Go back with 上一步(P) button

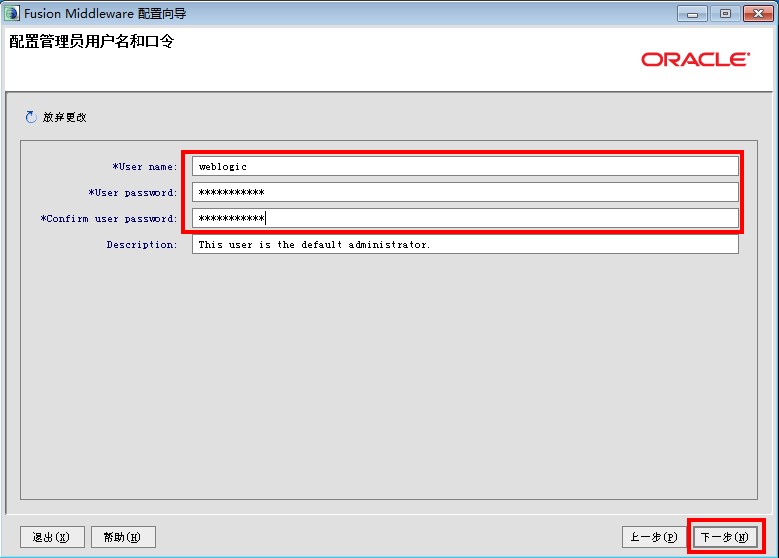tap(654, 537)
